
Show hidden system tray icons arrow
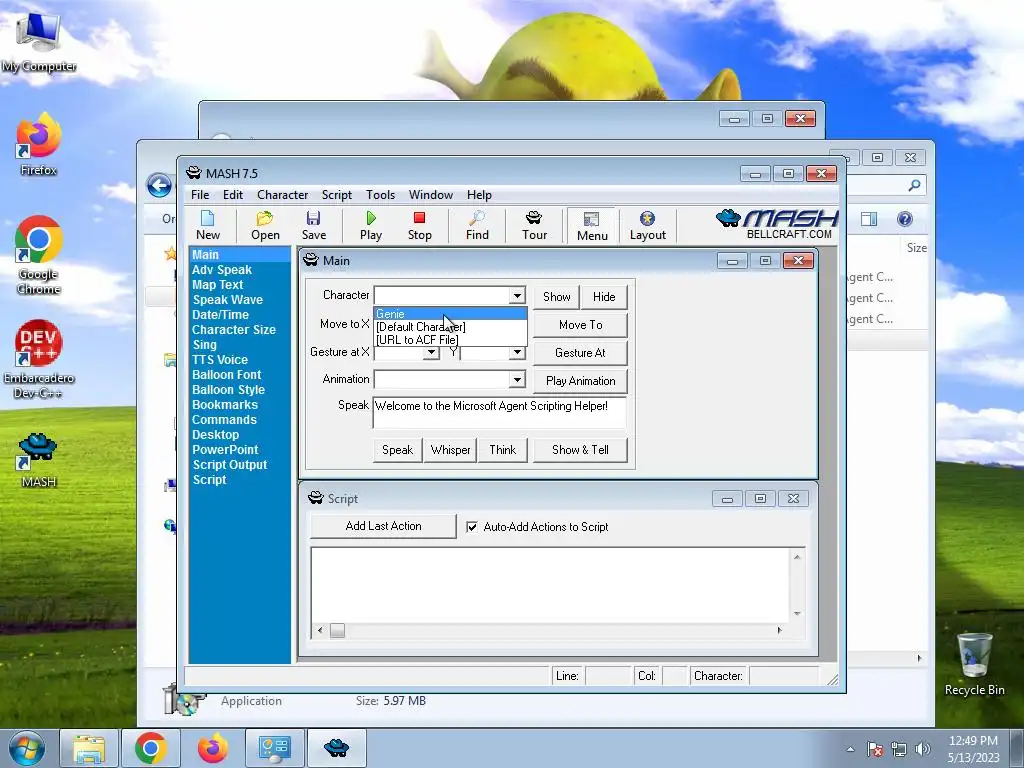coord(850,749)
